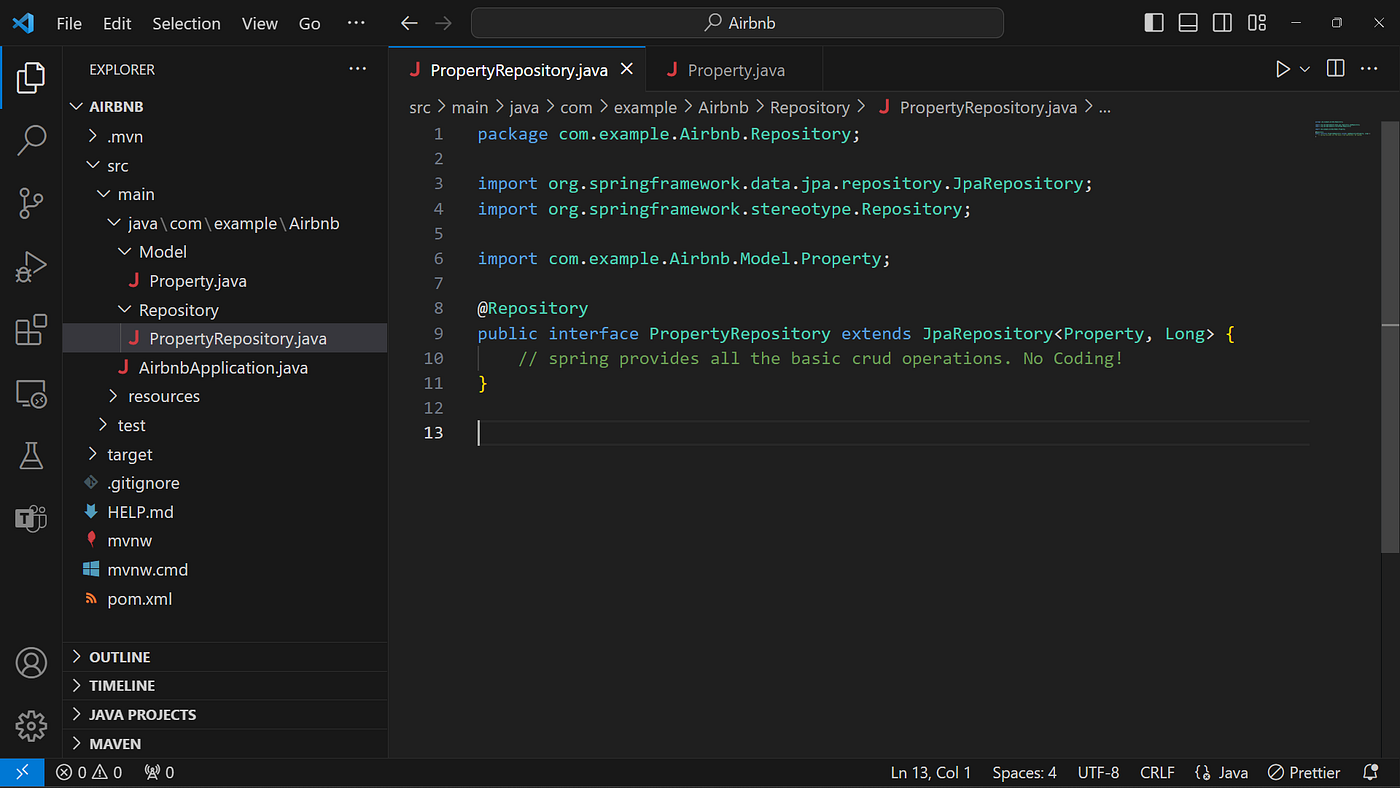The height and width of the screenshot is (788, 1400).
Task: Click the CRLF line ending indicator
Action: click(1157, 772)
